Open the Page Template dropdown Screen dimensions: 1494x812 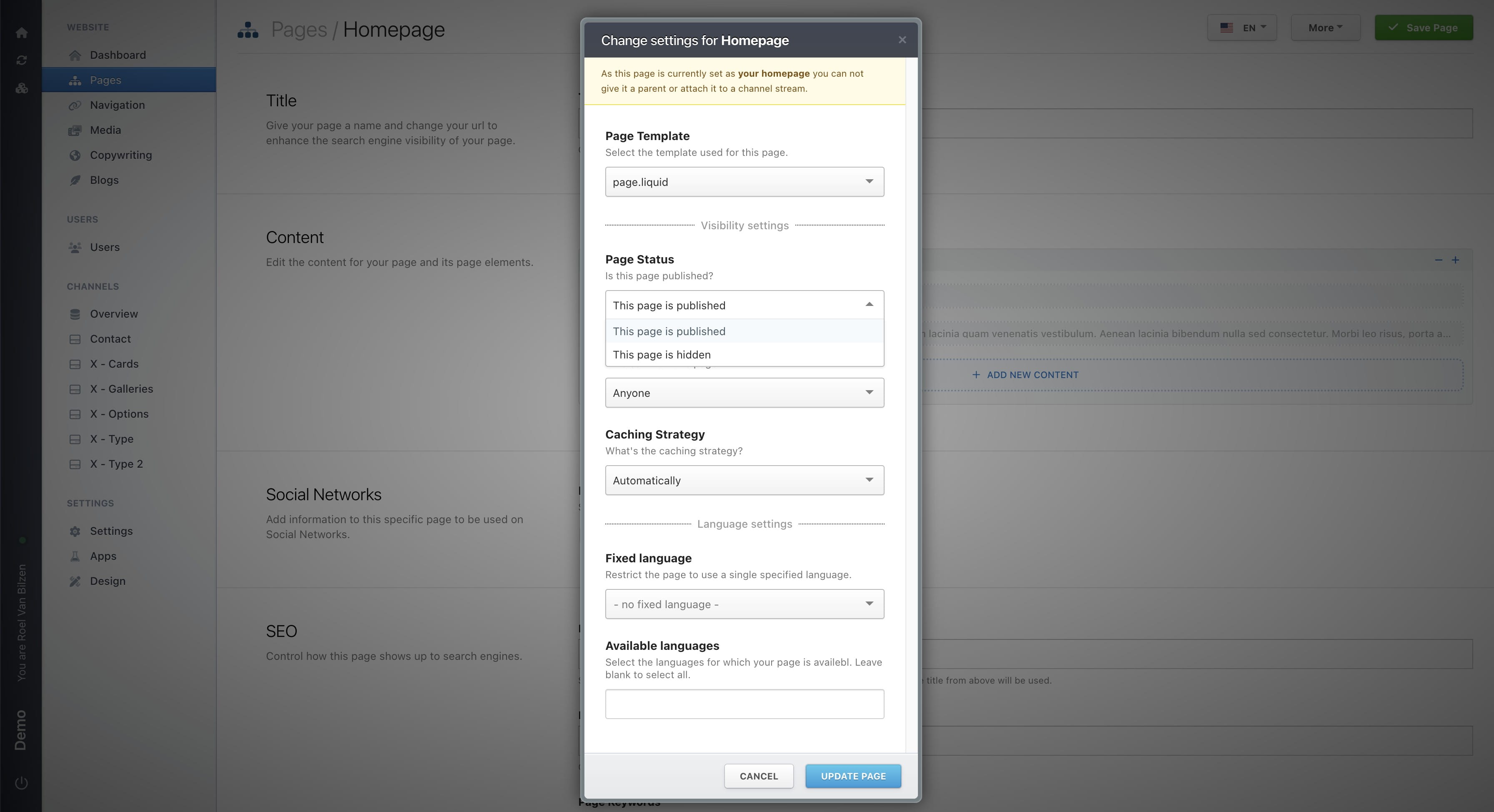[x=744, y=182]
